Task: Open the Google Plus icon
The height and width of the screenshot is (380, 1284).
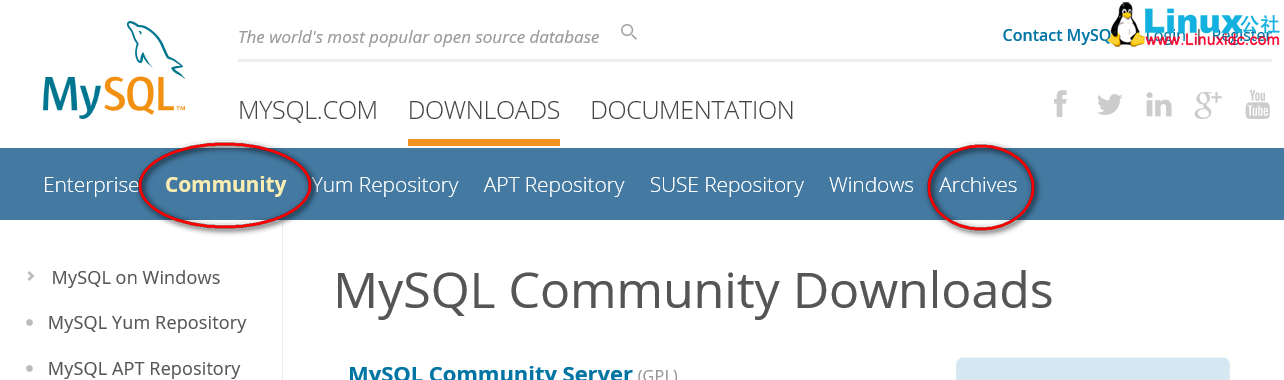Action: 1209,104
